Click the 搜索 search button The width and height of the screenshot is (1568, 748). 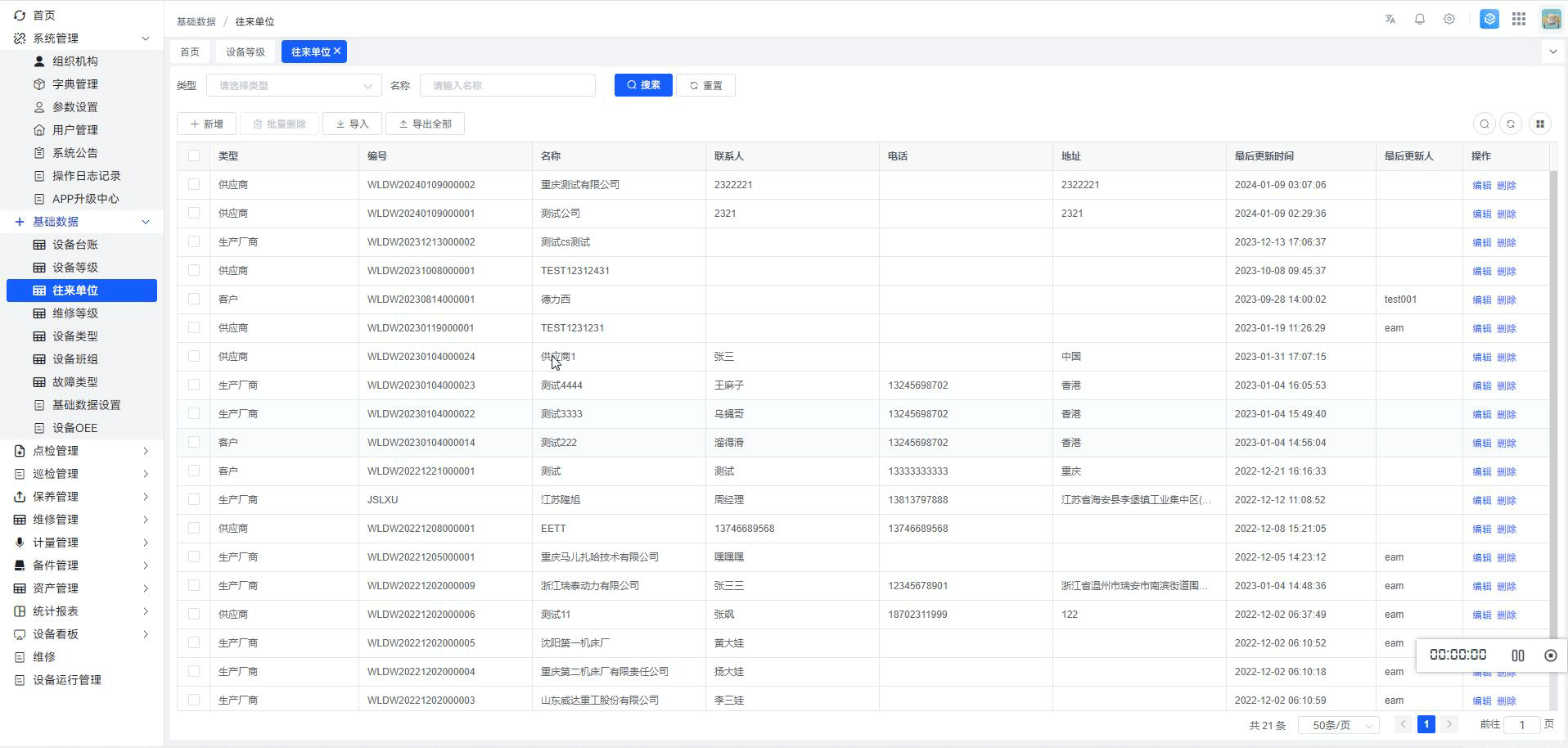643,85
